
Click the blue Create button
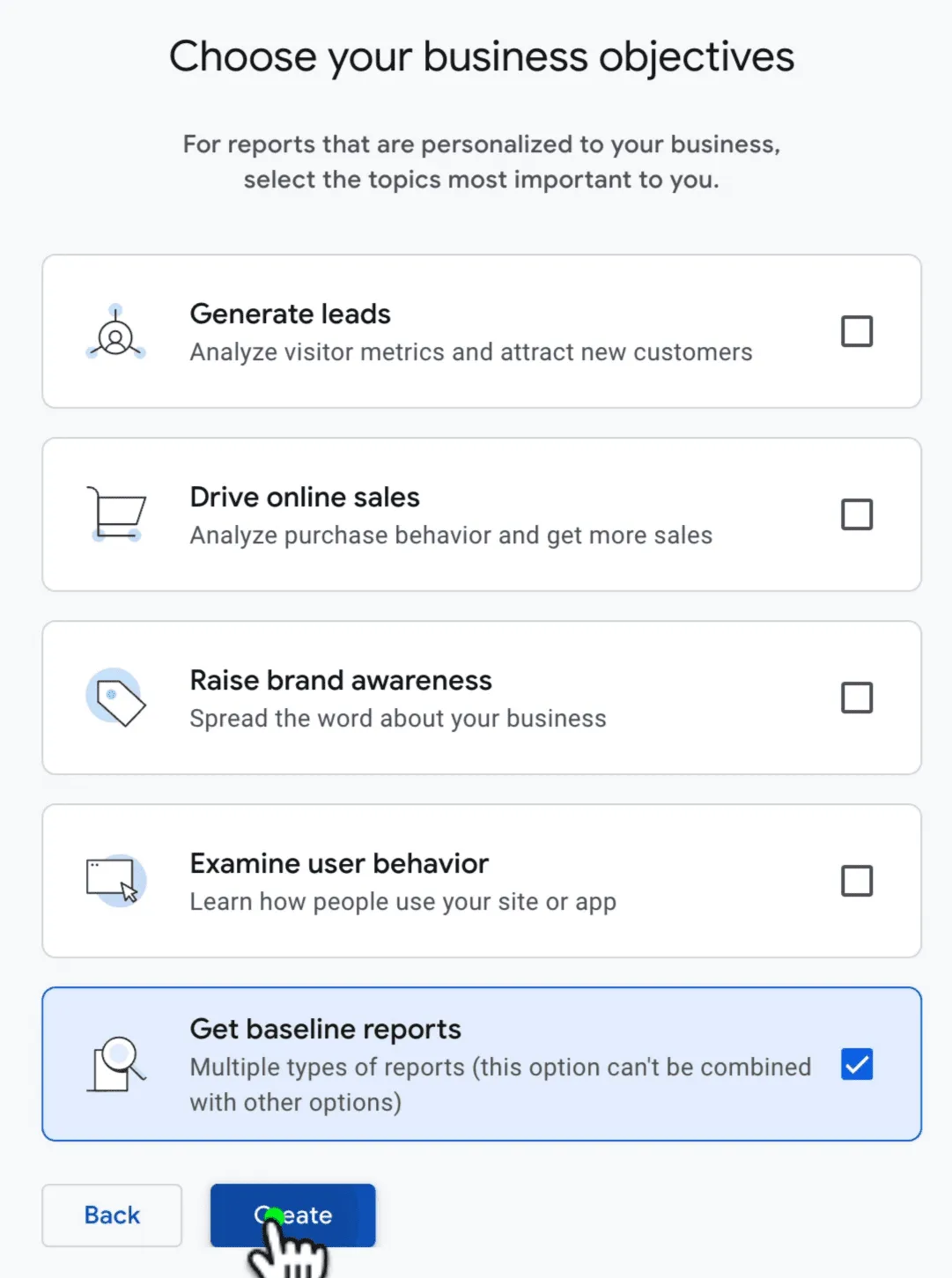pyautogui.click(x=293, y=1215)
